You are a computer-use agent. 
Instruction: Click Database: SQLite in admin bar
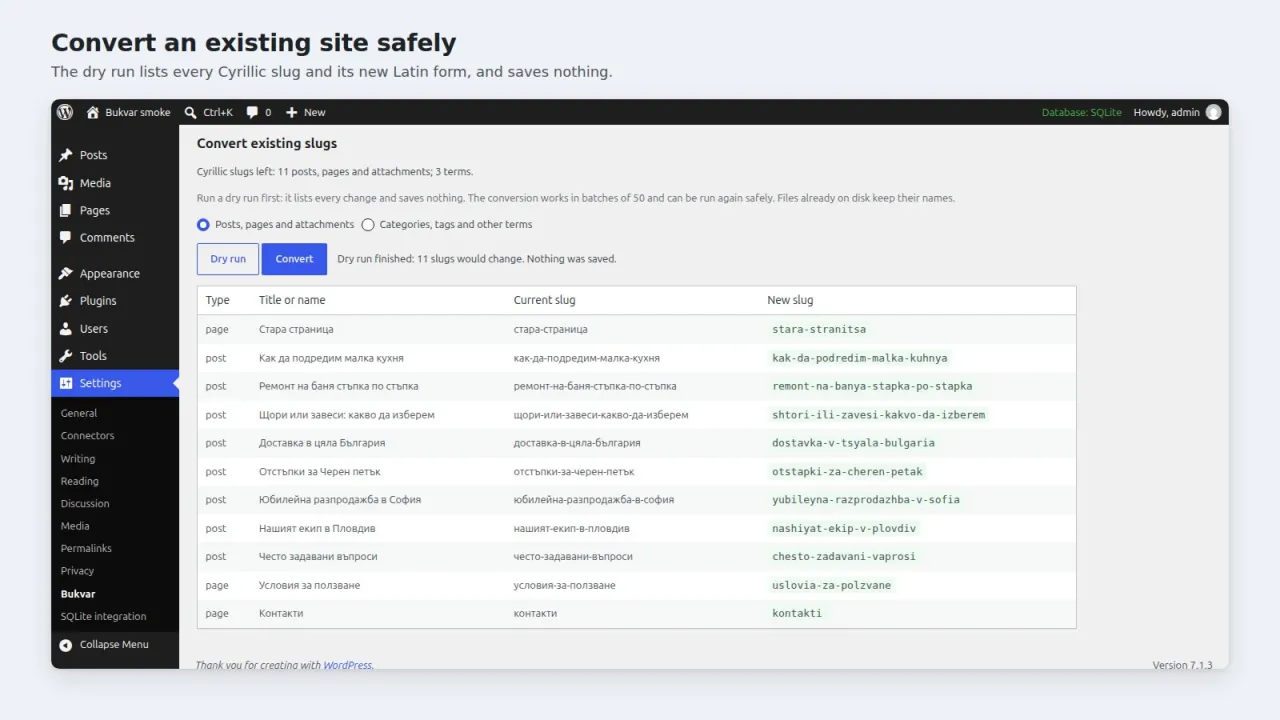coord(1082,112)
